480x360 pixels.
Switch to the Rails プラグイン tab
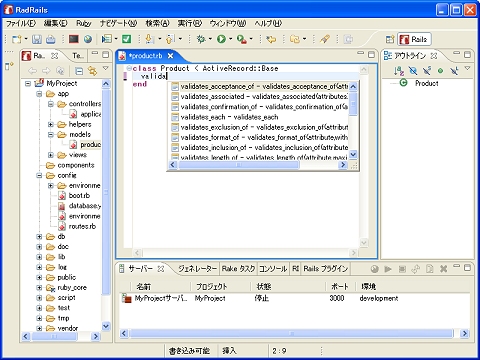pyautogui.click(x=325, y=269)
